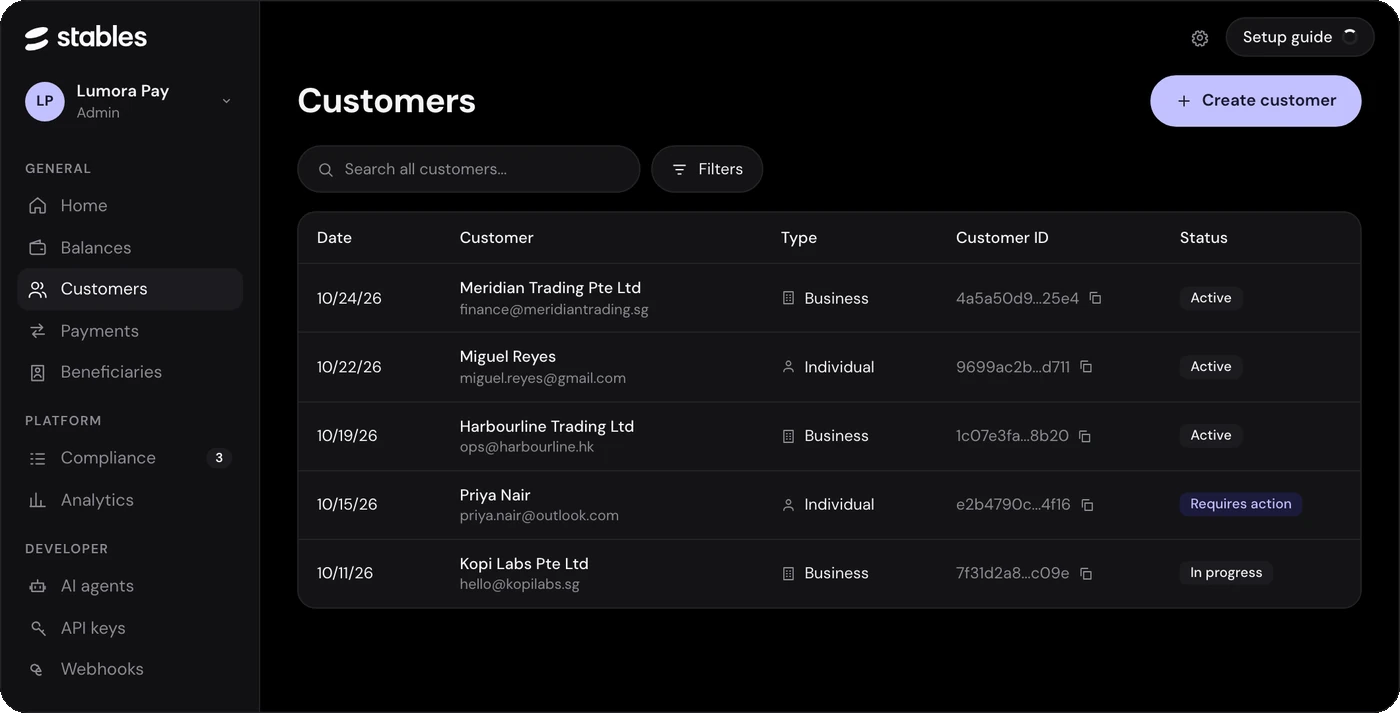Go to AI agents
The height and width of the screenshot is (713, 1400).
coord(130,586)
